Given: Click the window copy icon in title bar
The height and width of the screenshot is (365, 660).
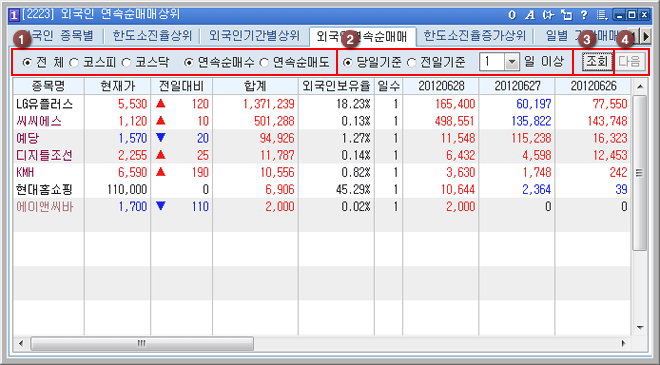Looking at the screenshot, I should pyautogui.click(x=567, y=15).
